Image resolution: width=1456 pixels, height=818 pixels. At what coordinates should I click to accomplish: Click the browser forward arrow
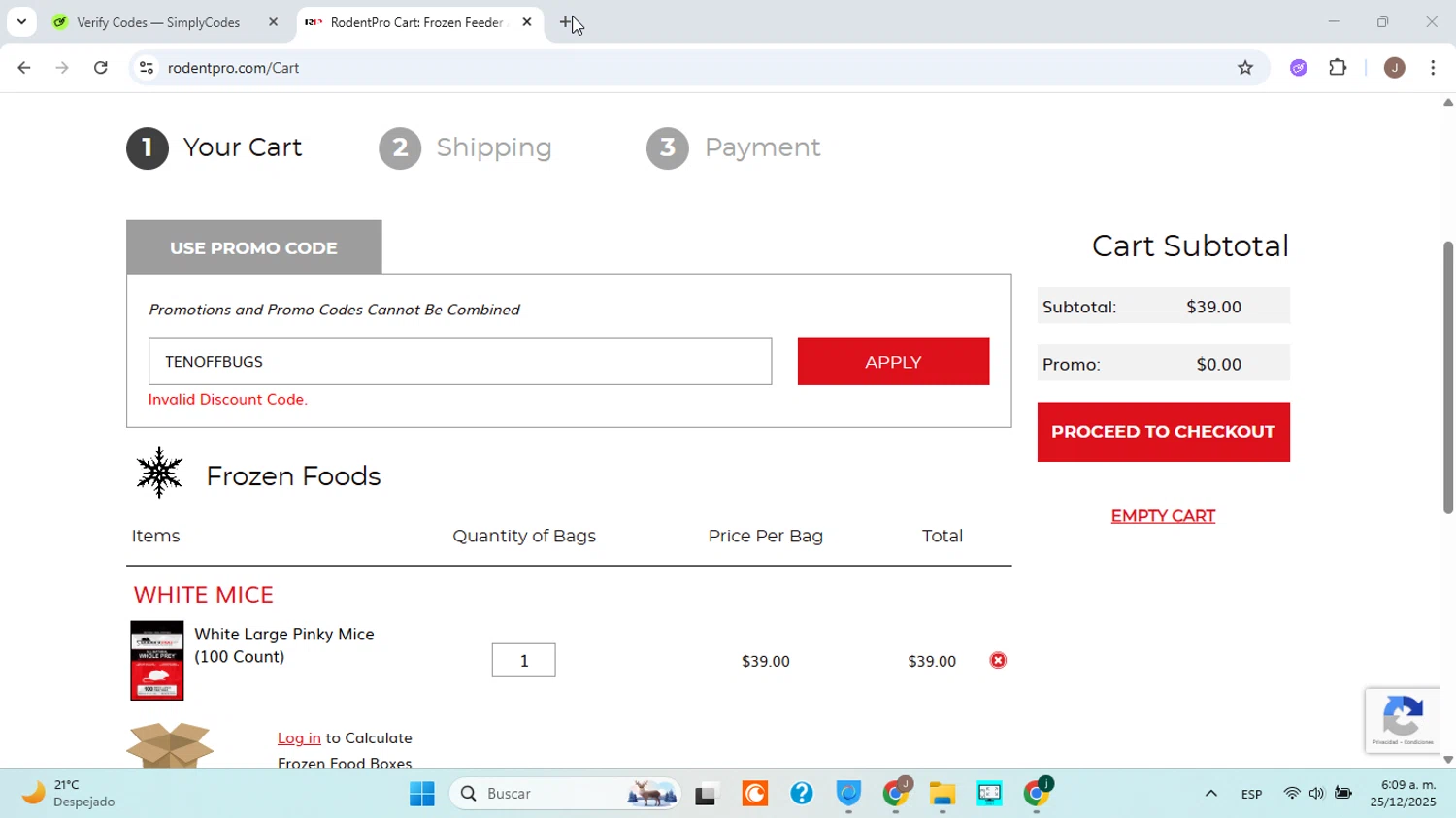[x=62, y=68]
